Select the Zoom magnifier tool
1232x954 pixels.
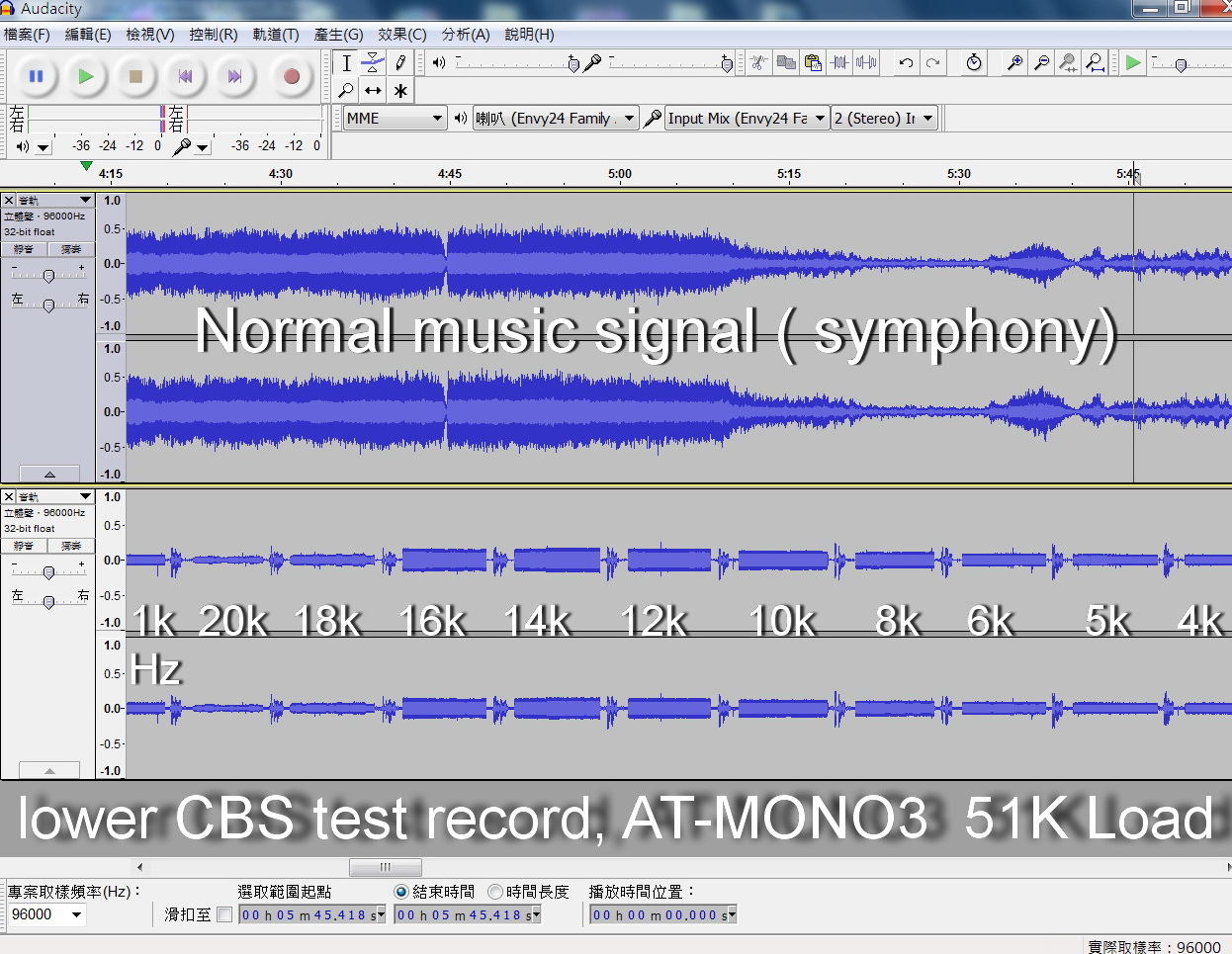346,90
